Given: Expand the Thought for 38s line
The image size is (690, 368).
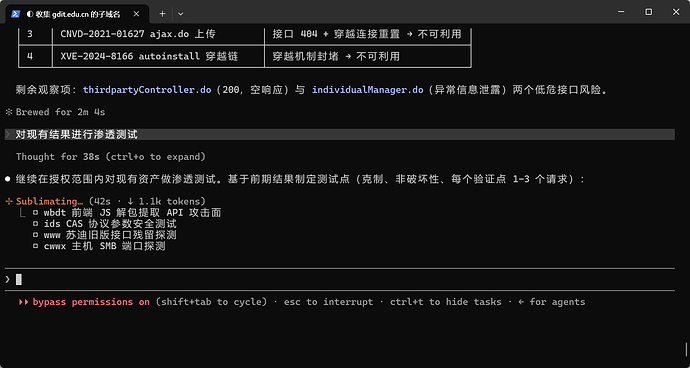Looking at the screenshot, I should tap(111, 157).
